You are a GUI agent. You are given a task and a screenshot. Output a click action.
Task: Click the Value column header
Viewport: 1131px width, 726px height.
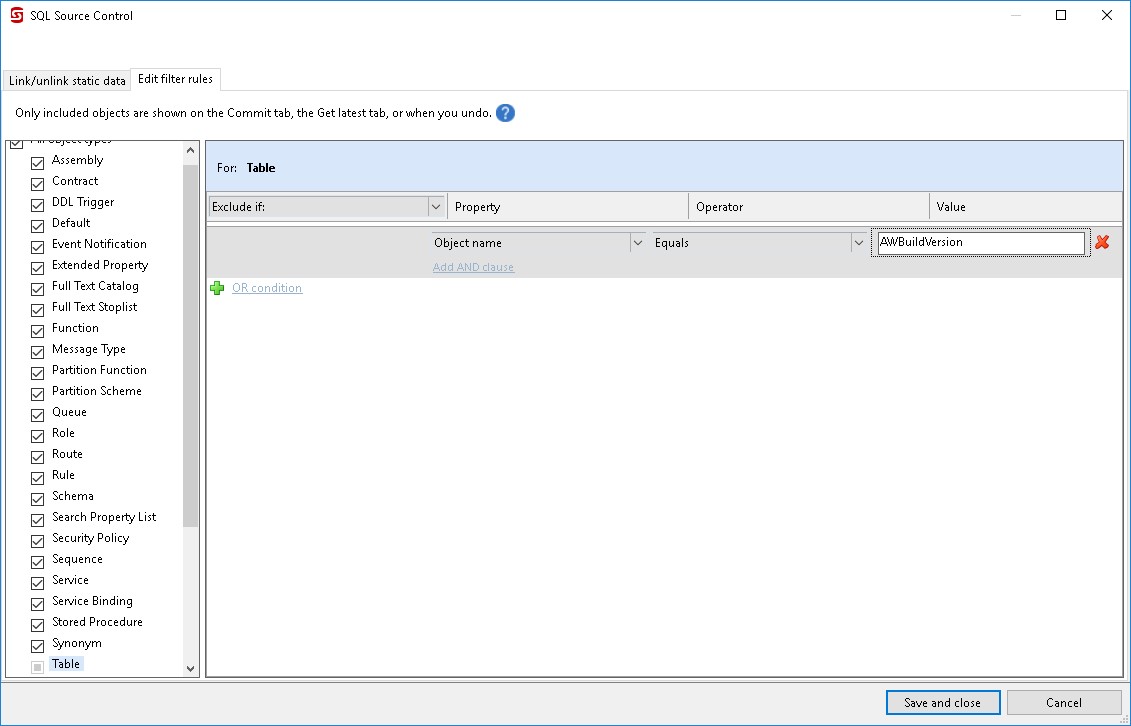pos(1026,207)
